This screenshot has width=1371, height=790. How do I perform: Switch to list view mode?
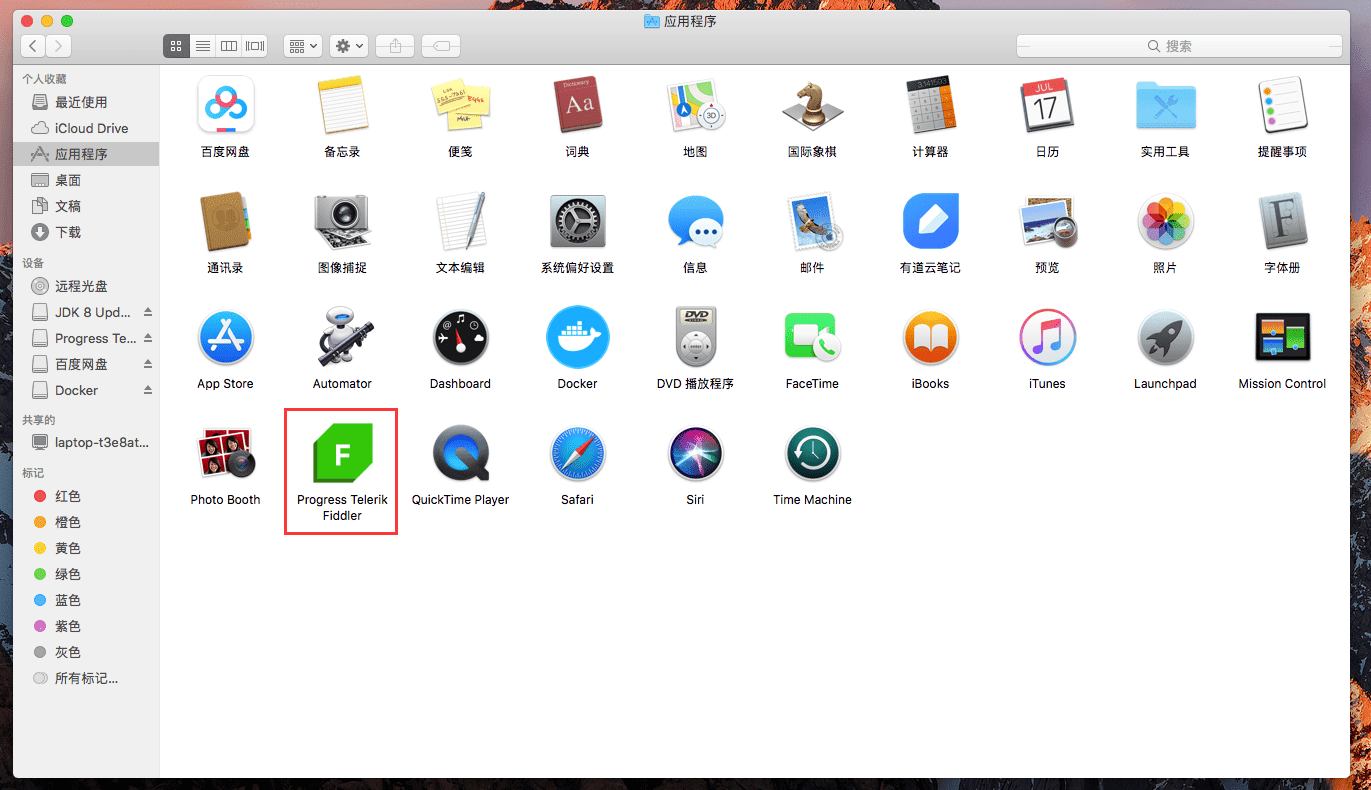[202, 46]
